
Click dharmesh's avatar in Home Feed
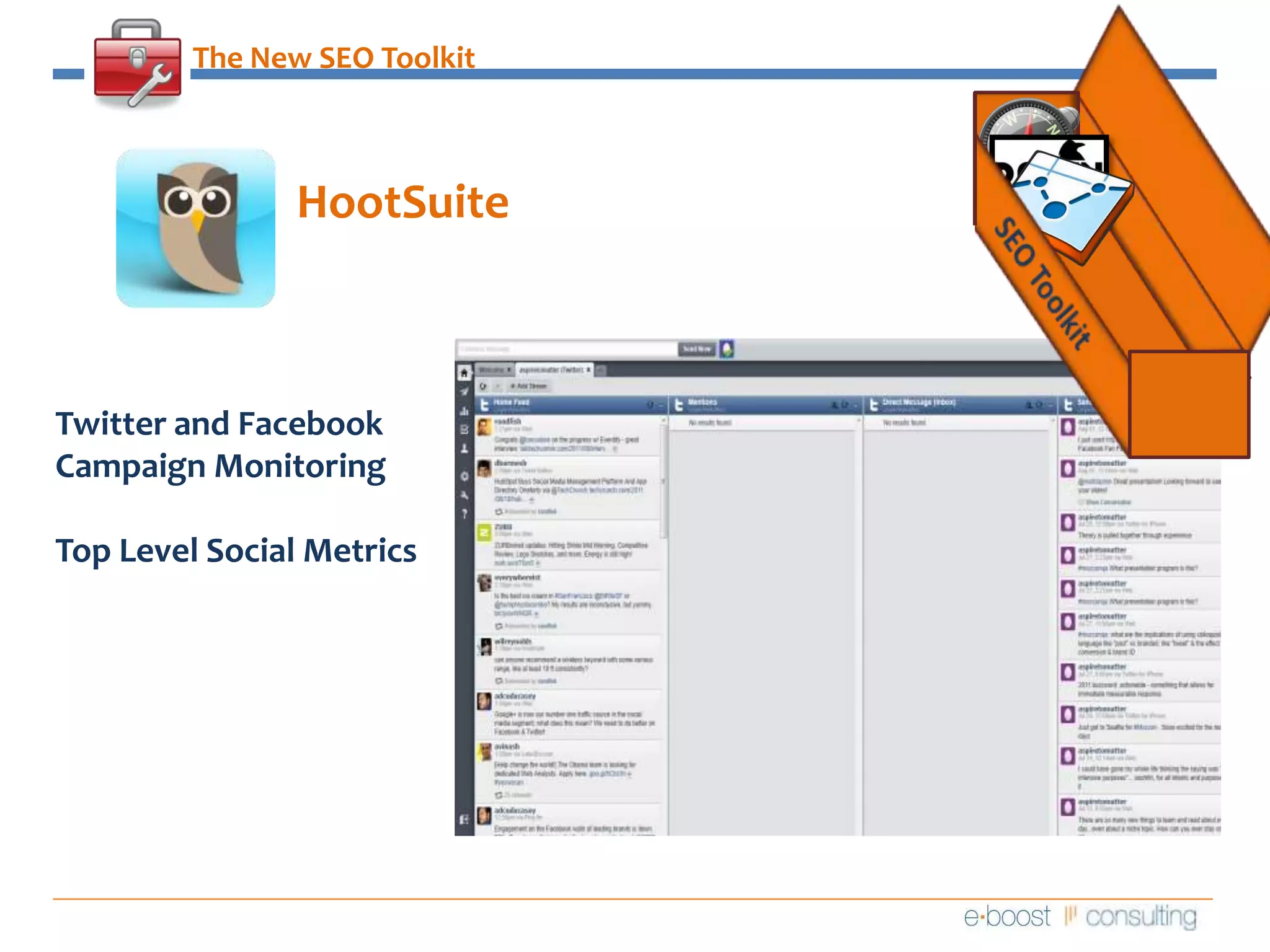point(484,469)
